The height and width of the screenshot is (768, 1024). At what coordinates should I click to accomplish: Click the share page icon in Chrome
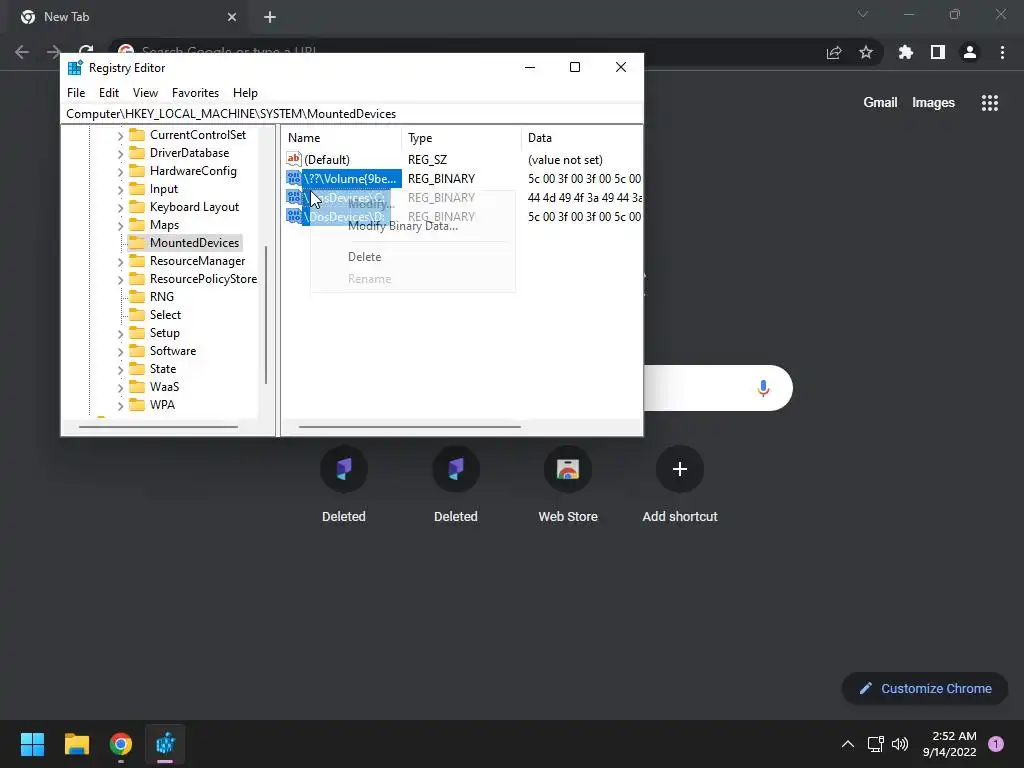click(834, 52)
